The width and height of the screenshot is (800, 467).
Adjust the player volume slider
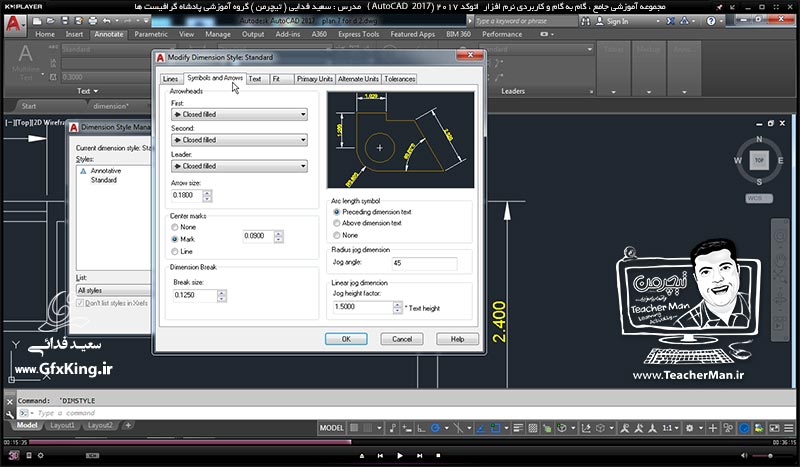[x=770, y=455]
